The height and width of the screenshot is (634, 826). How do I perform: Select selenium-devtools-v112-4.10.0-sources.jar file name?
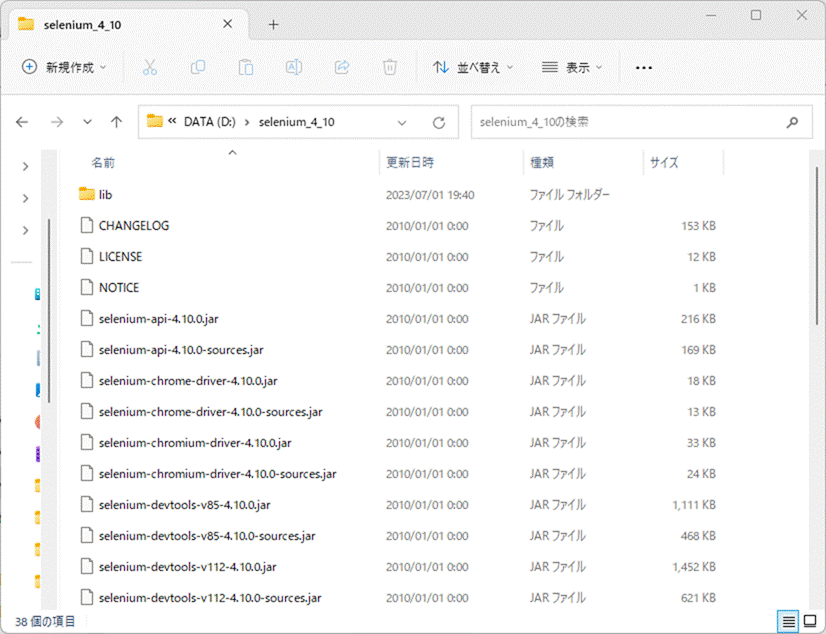[x=210, y=599]
